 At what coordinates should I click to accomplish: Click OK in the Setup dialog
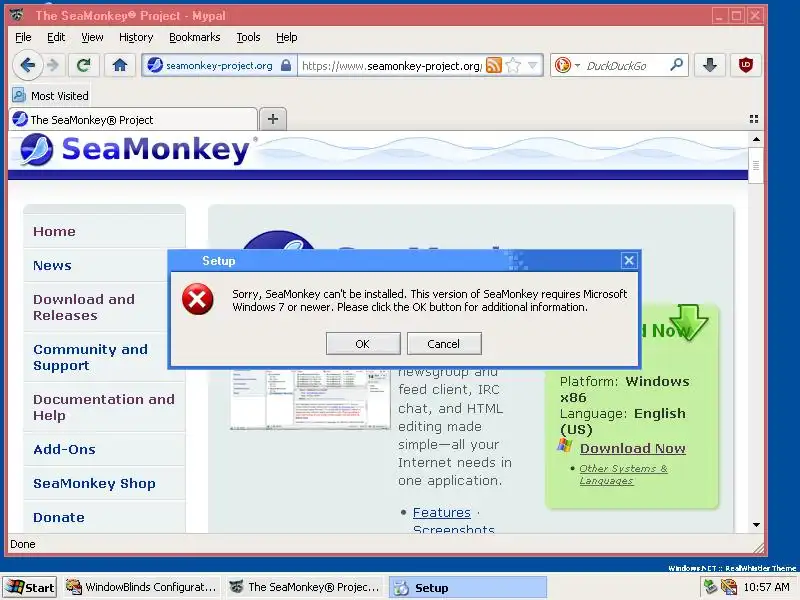pyautogui.click(x=363, y=344)
